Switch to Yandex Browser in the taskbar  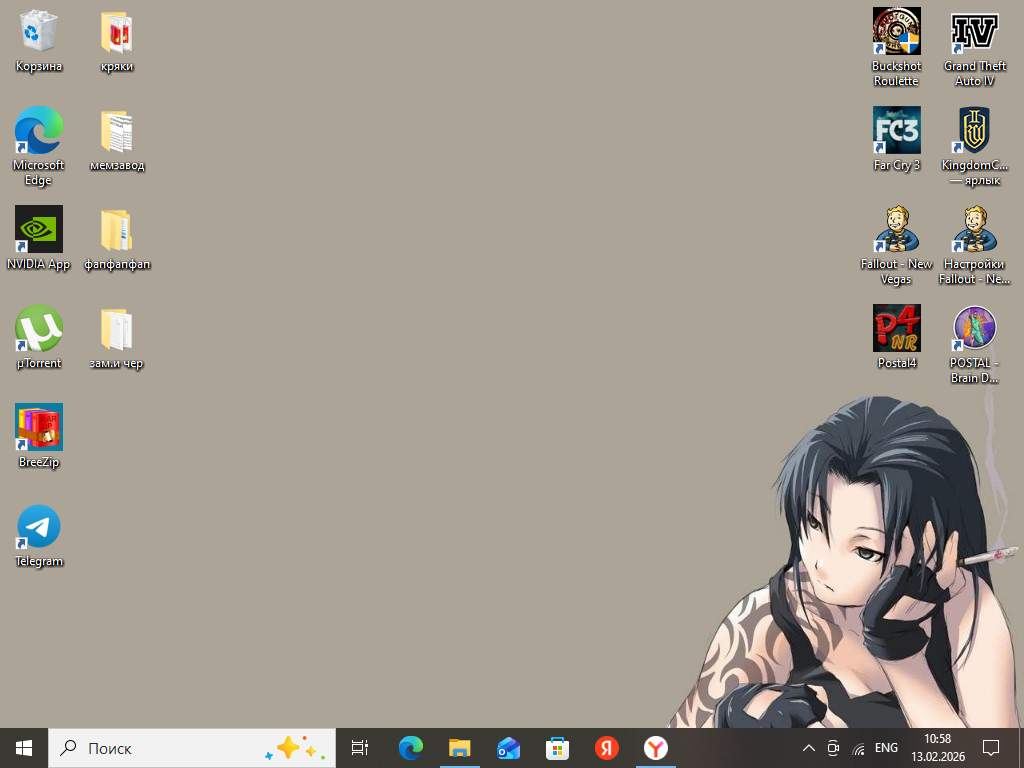(x=656, y=748)
